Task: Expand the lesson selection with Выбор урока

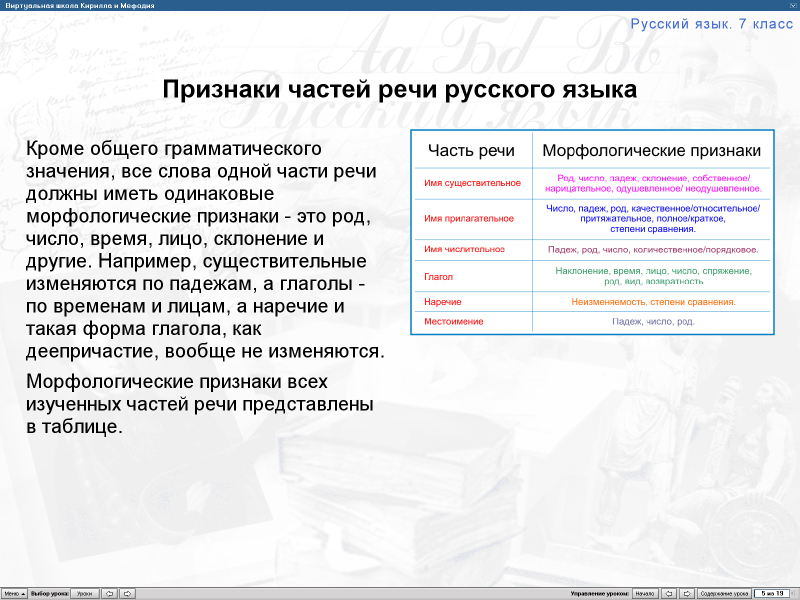Action: (48, 593)
